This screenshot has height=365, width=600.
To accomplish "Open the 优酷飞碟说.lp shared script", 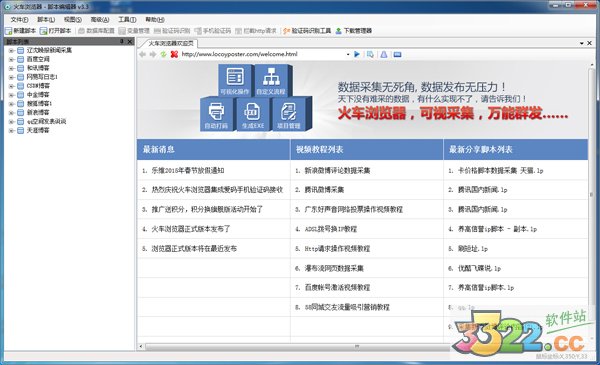I will pyautogui.click(x=479, y=269).
